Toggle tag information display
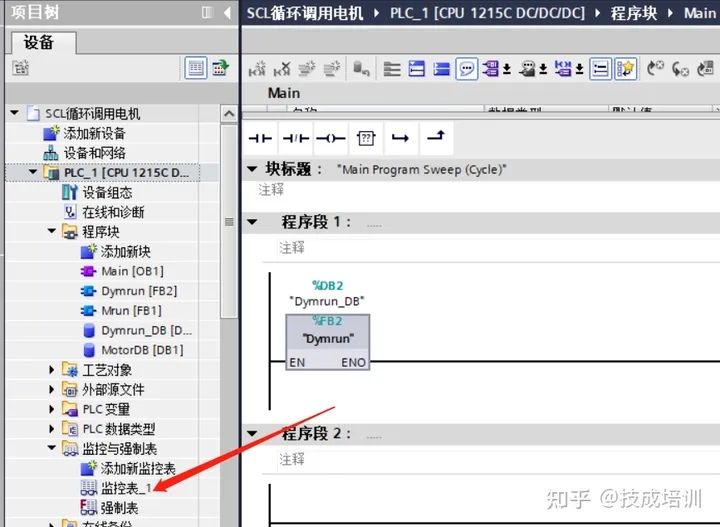 (527, 69)
